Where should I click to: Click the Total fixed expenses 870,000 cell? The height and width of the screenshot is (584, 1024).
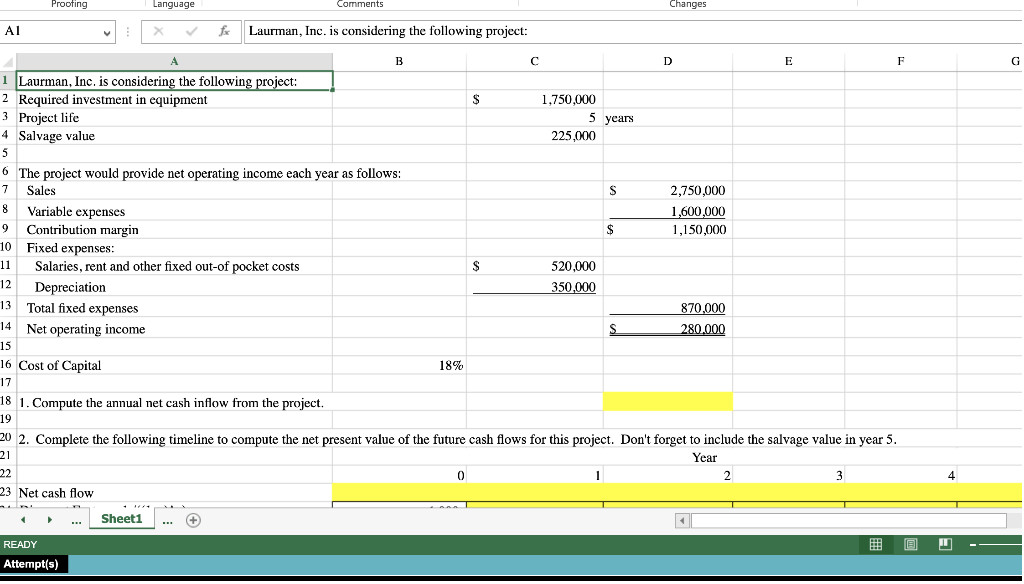click(667, 308)
